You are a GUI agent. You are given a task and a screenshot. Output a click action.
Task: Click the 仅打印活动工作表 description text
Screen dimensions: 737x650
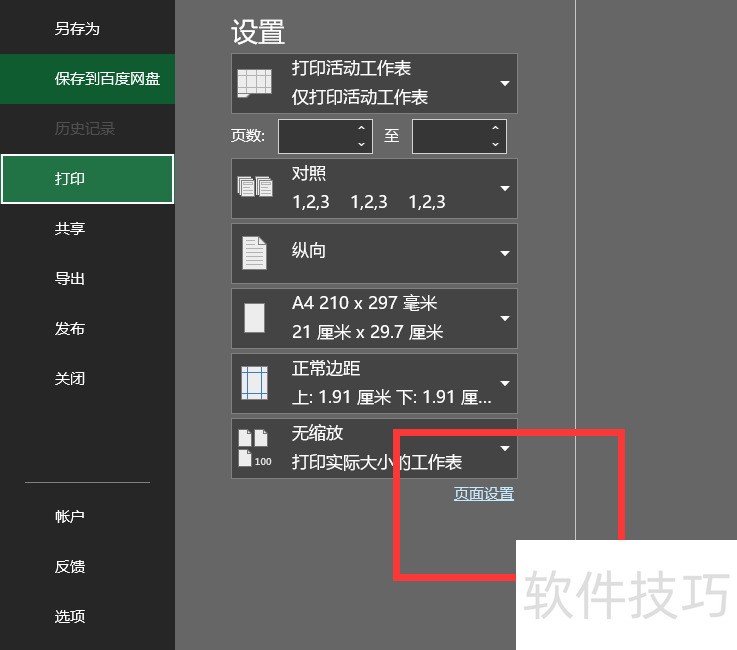(x=360, y=98)
